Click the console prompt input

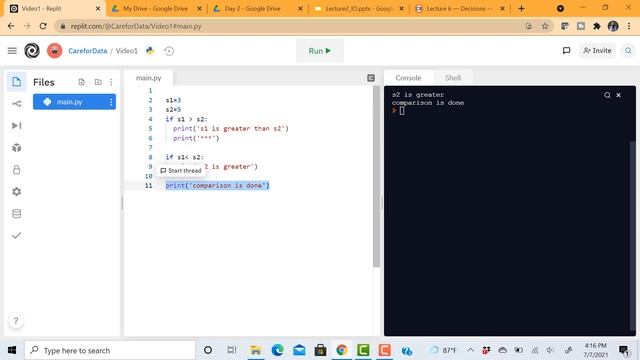coord(402,111)
